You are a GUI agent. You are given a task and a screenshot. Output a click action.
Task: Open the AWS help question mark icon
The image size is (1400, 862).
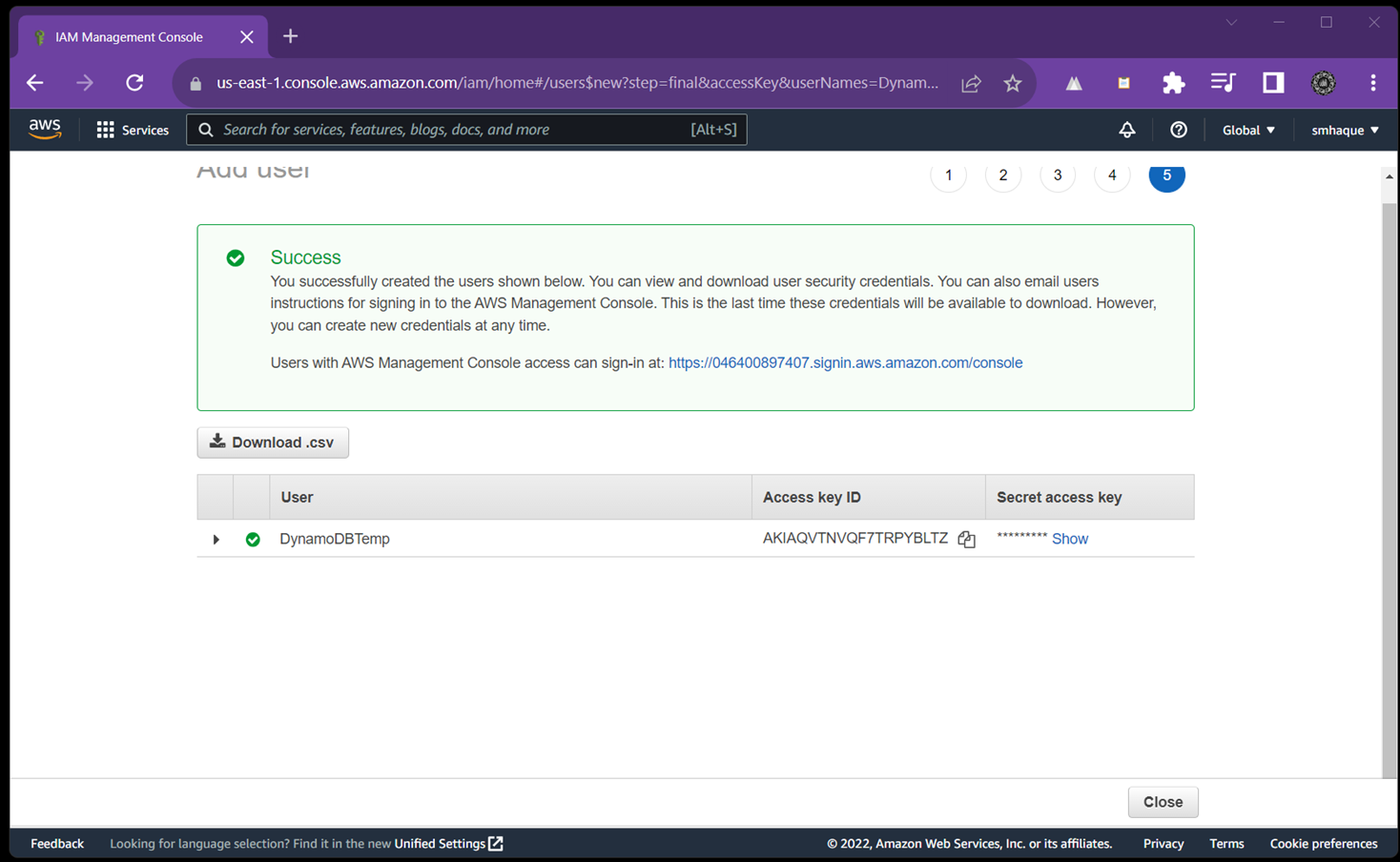pos(1178,130)
